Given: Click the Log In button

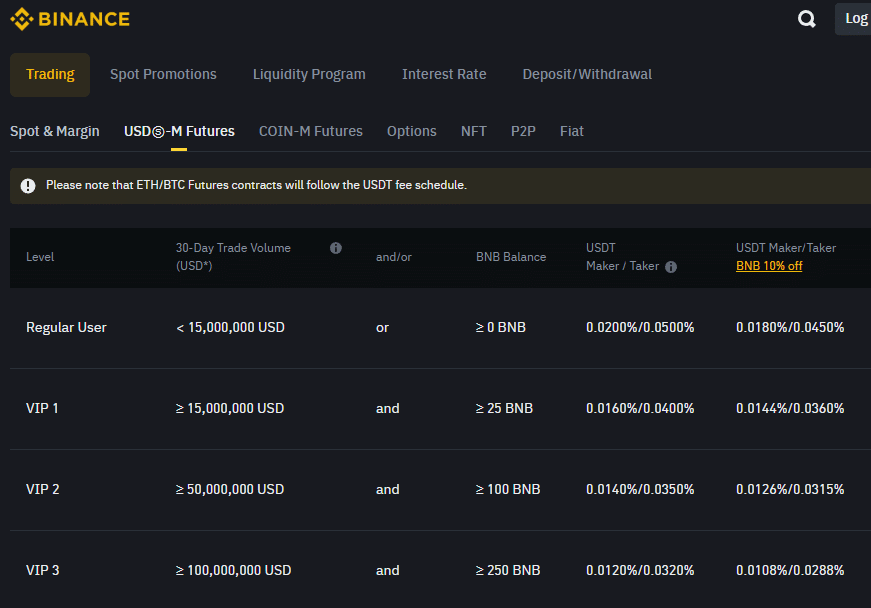Looking at the screenshot, I should coord(853,19).
